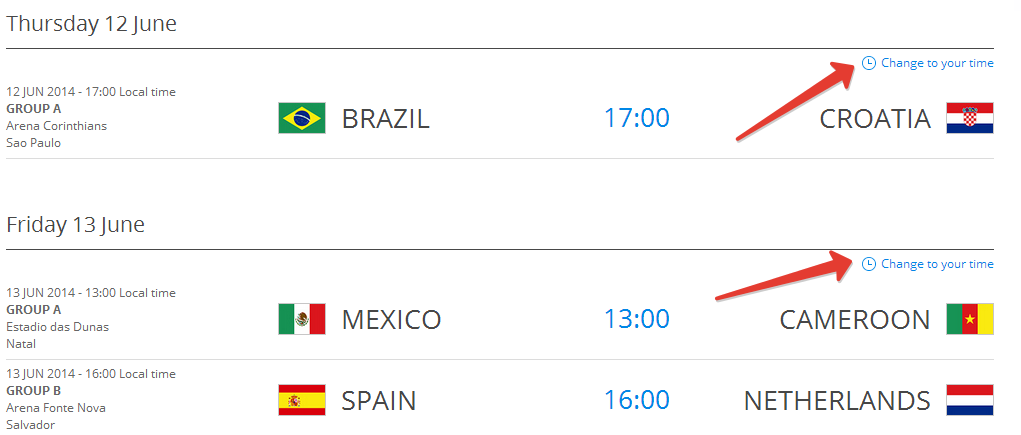Click the Arena Corinthians venue text

tap(56, 126)
